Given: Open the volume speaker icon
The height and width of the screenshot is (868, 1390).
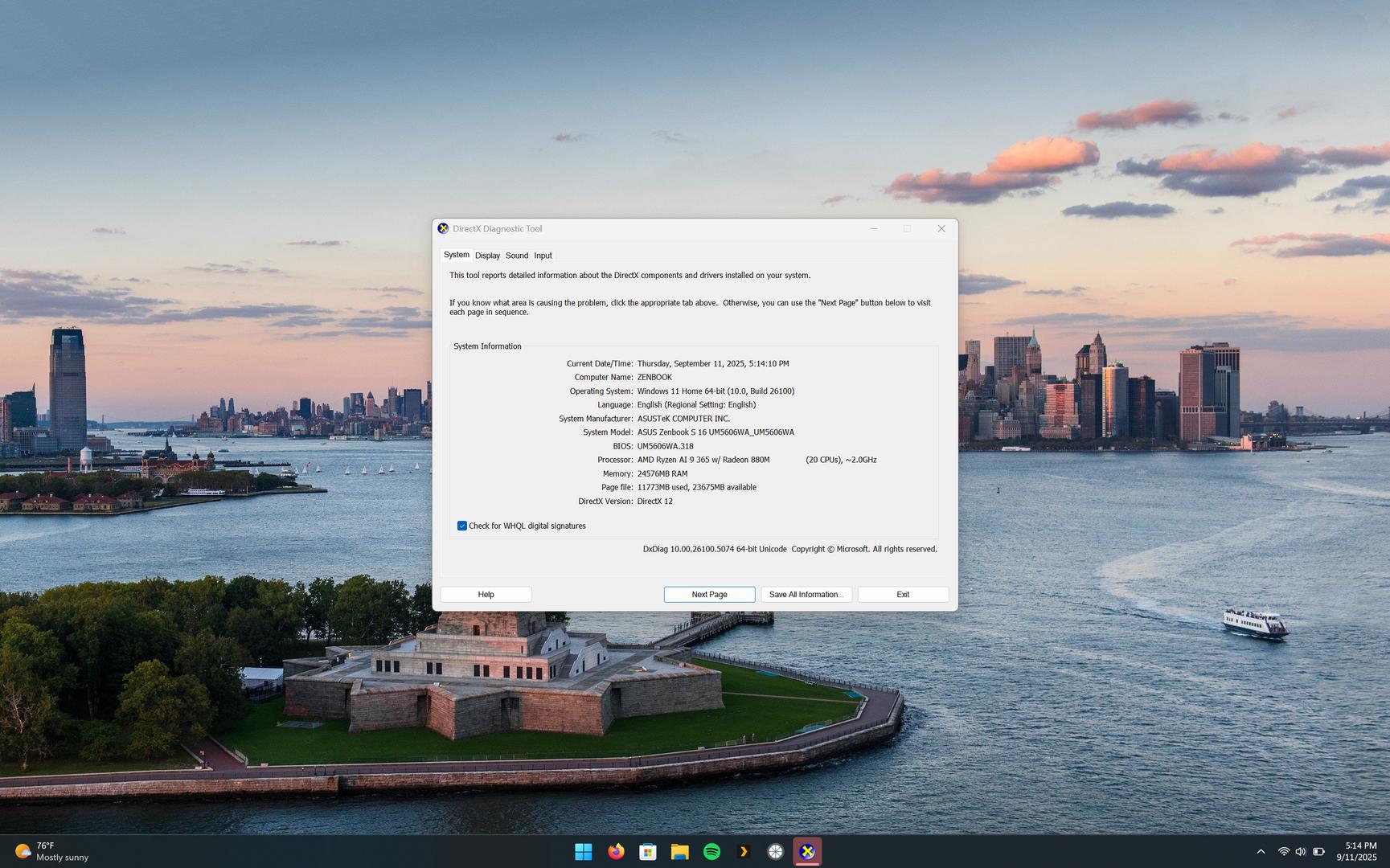Looking at the screenshot, I should coord(1301,852).
